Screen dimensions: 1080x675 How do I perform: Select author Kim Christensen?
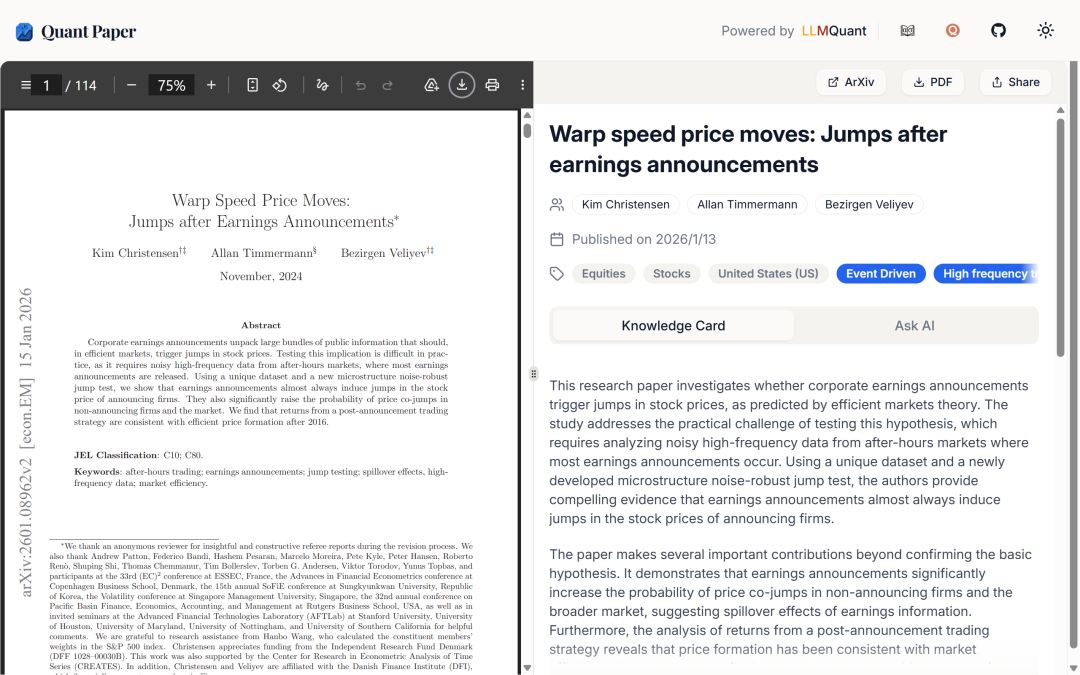click(625, 204)
